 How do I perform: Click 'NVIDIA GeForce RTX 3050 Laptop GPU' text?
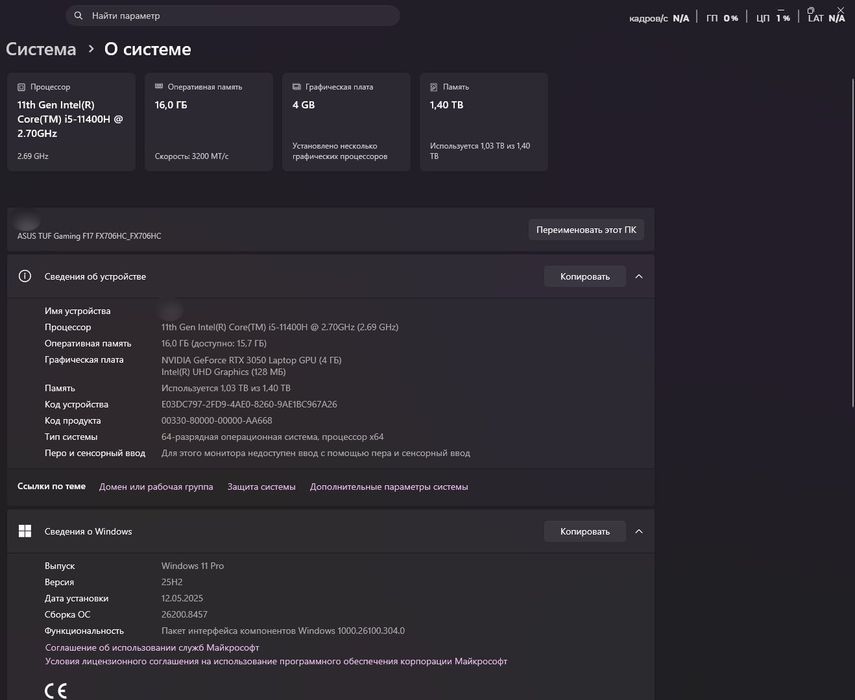click(x=251, y=360)
